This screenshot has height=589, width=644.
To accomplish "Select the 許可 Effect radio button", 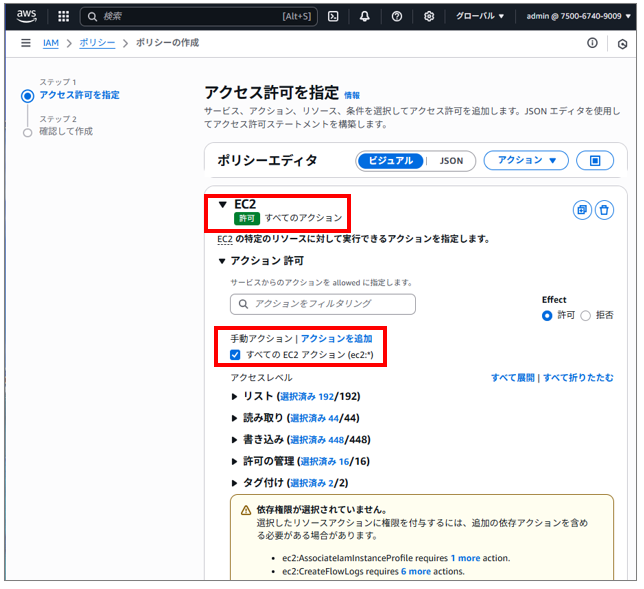I will [547, 315].
